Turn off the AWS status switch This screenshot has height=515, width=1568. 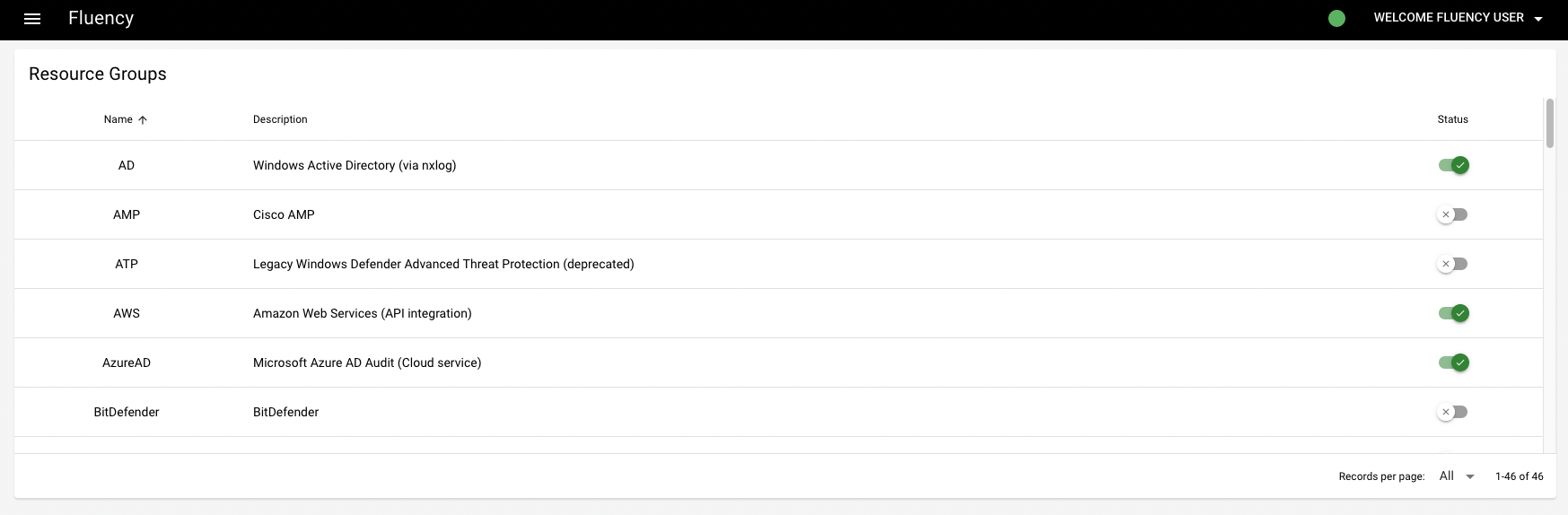tap(1453, 313)
